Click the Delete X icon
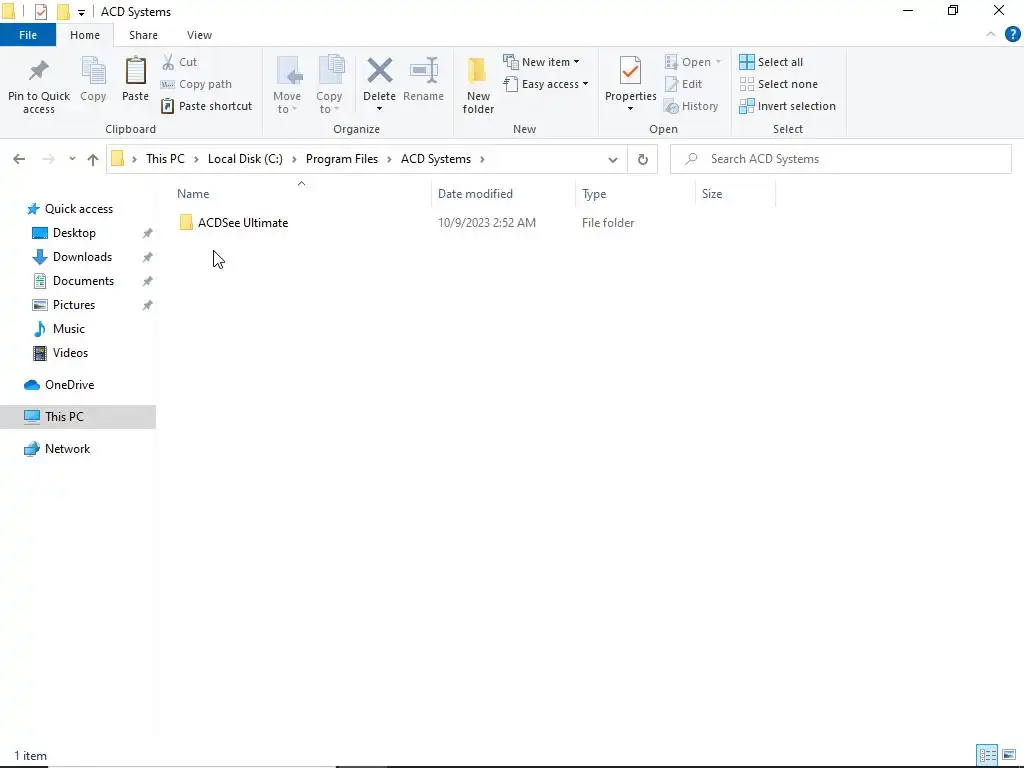This screenshot has height=768, width=1024. [379, 71]
